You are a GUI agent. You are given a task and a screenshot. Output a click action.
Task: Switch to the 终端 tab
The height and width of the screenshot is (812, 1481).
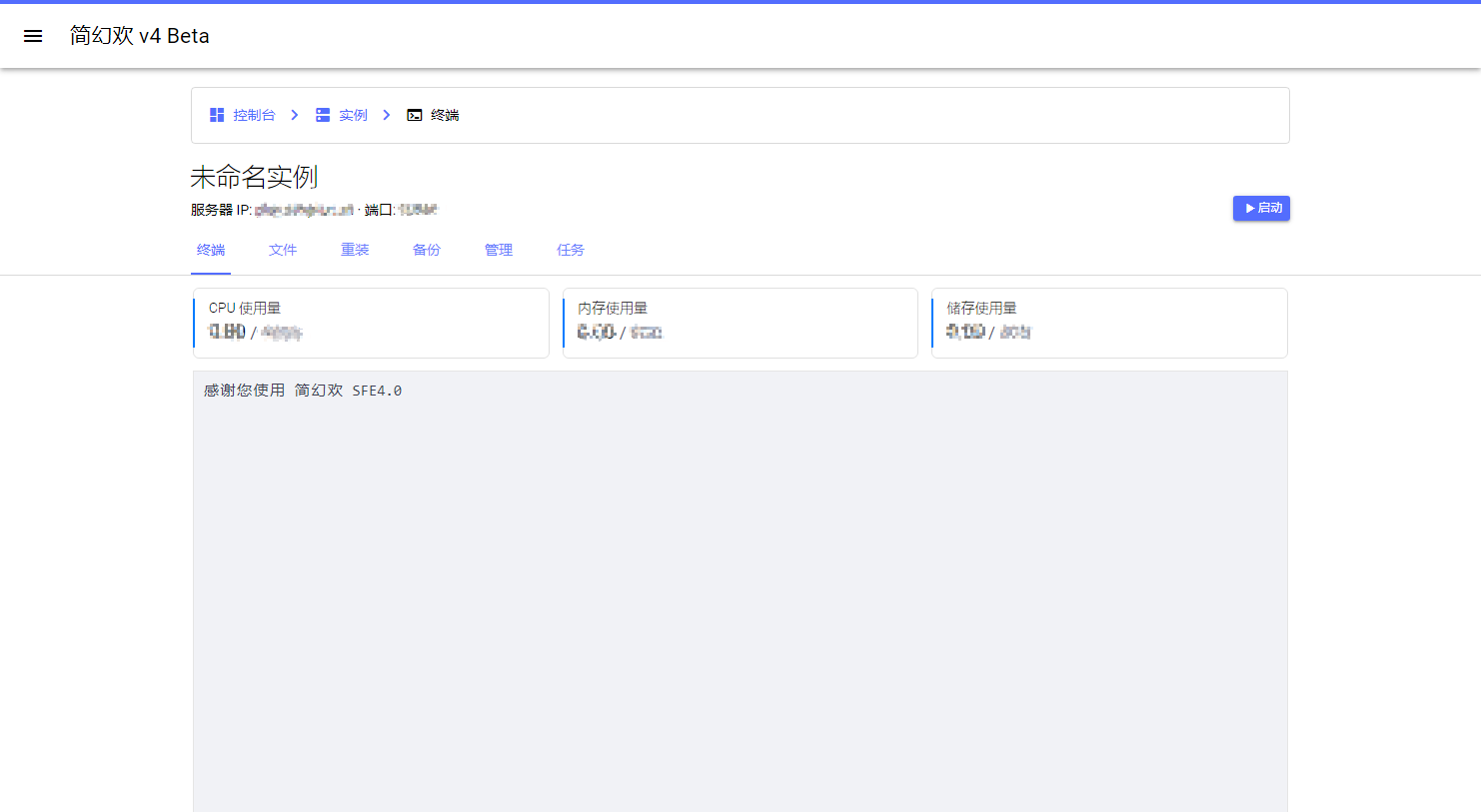pos(211,250)
